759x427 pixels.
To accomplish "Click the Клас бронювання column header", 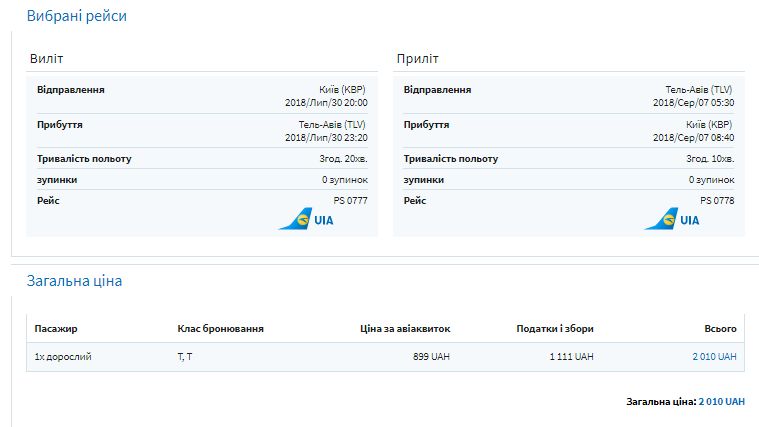I will point(220,329).
